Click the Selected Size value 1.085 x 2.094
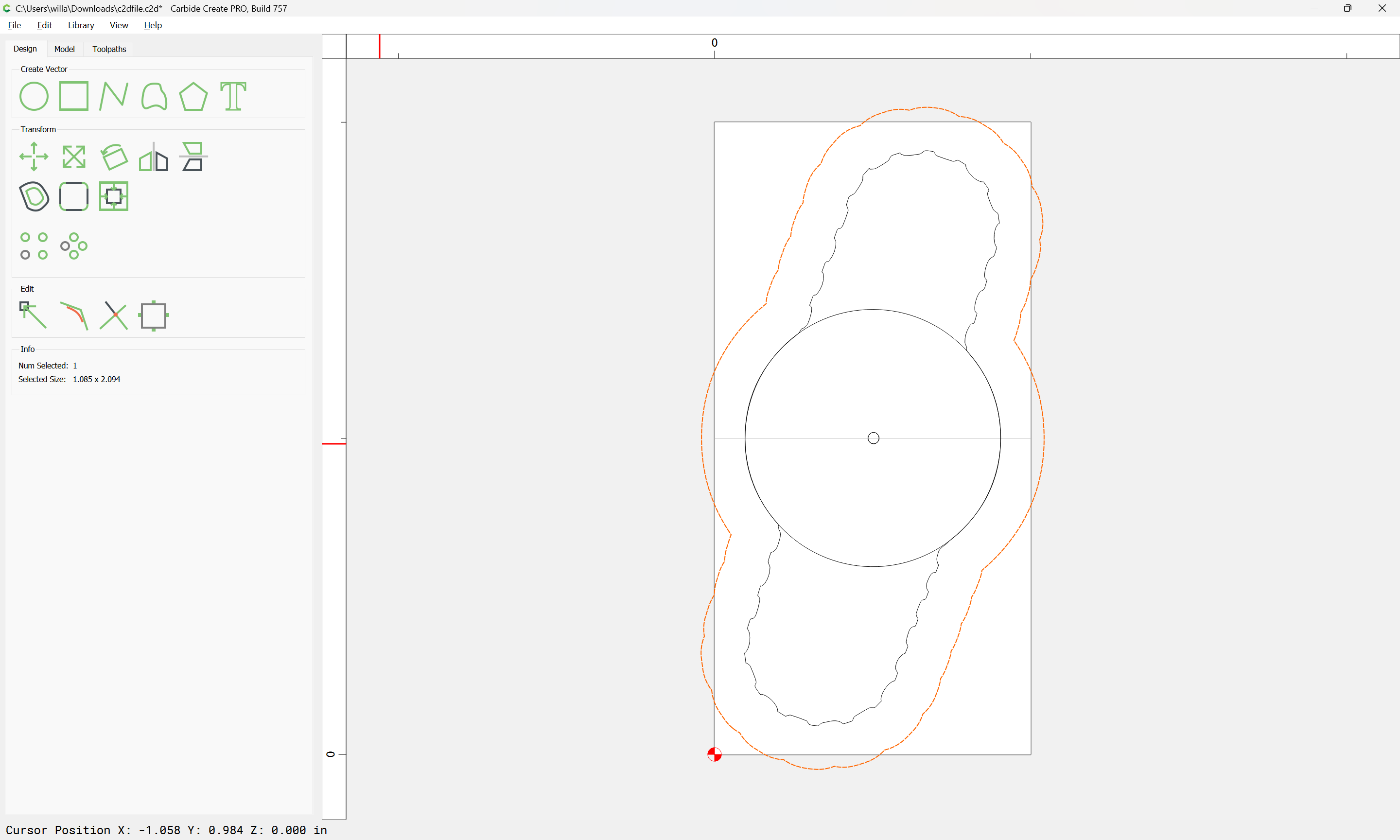This screenshot has width=1400, height=840. 96,379
